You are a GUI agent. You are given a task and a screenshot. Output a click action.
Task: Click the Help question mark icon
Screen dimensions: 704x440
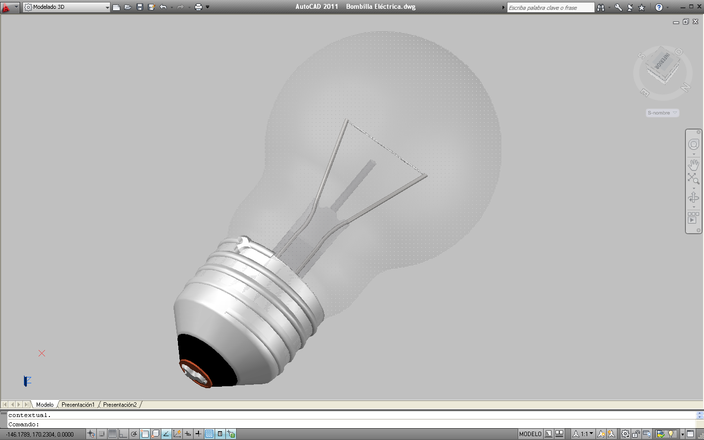(x=659, y=8)
